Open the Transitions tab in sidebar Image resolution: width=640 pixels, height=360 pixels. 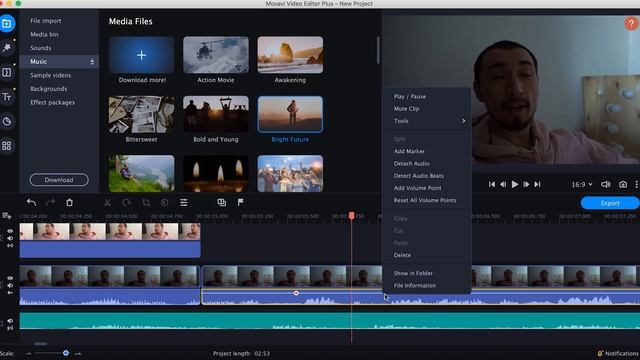(x=7, y=72)
